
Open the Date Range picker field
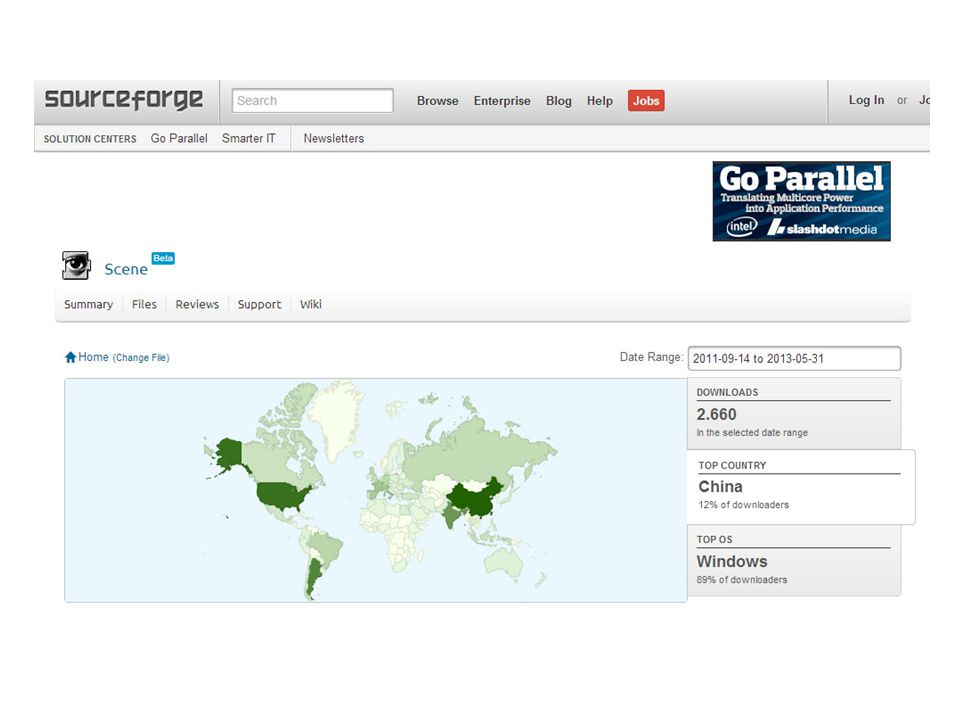pyautogui.click(x=794, y=359)
